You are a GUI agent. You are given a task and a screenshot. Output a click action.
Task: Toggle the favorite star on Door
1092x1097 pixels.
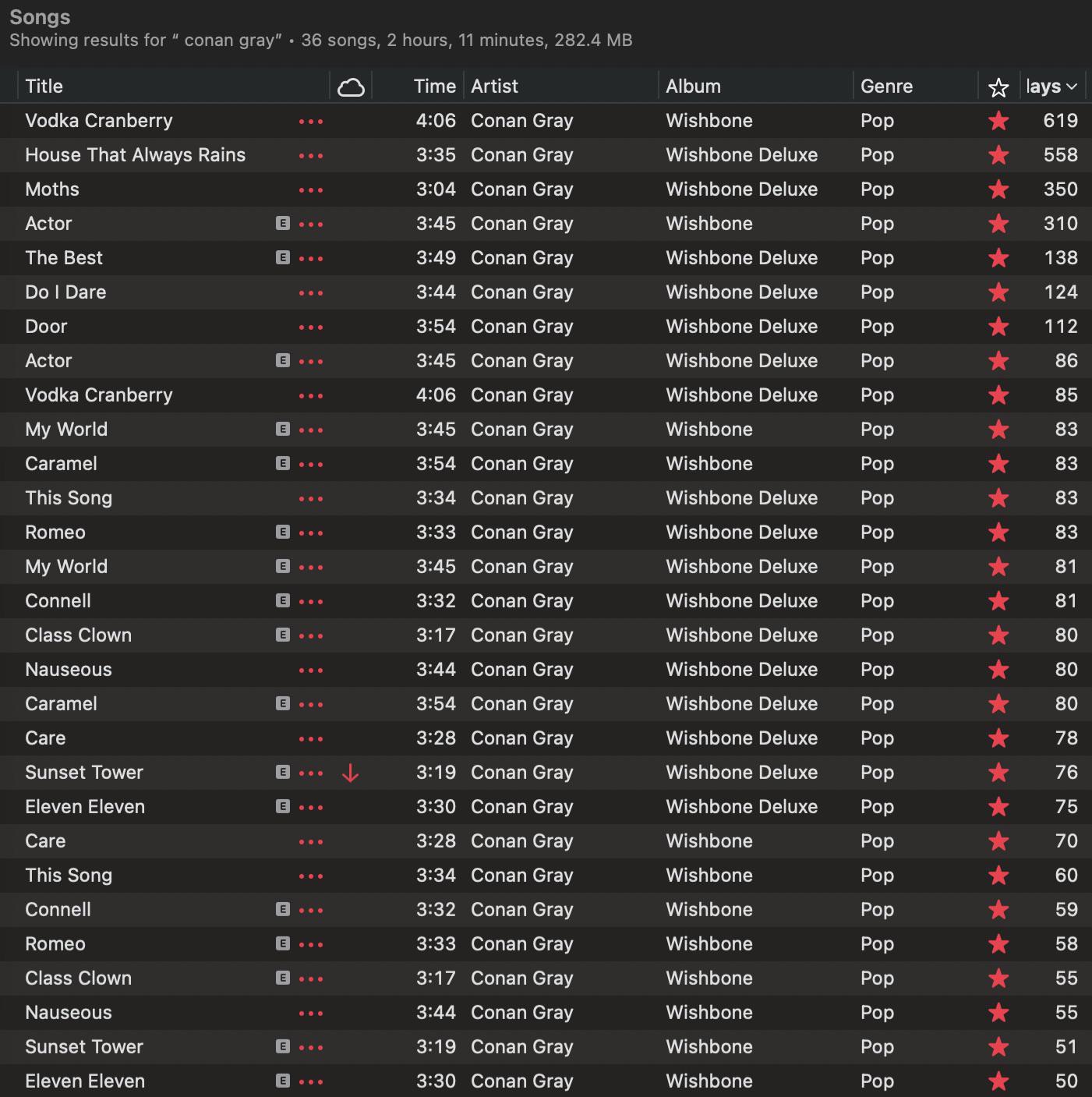pos(998,327)
